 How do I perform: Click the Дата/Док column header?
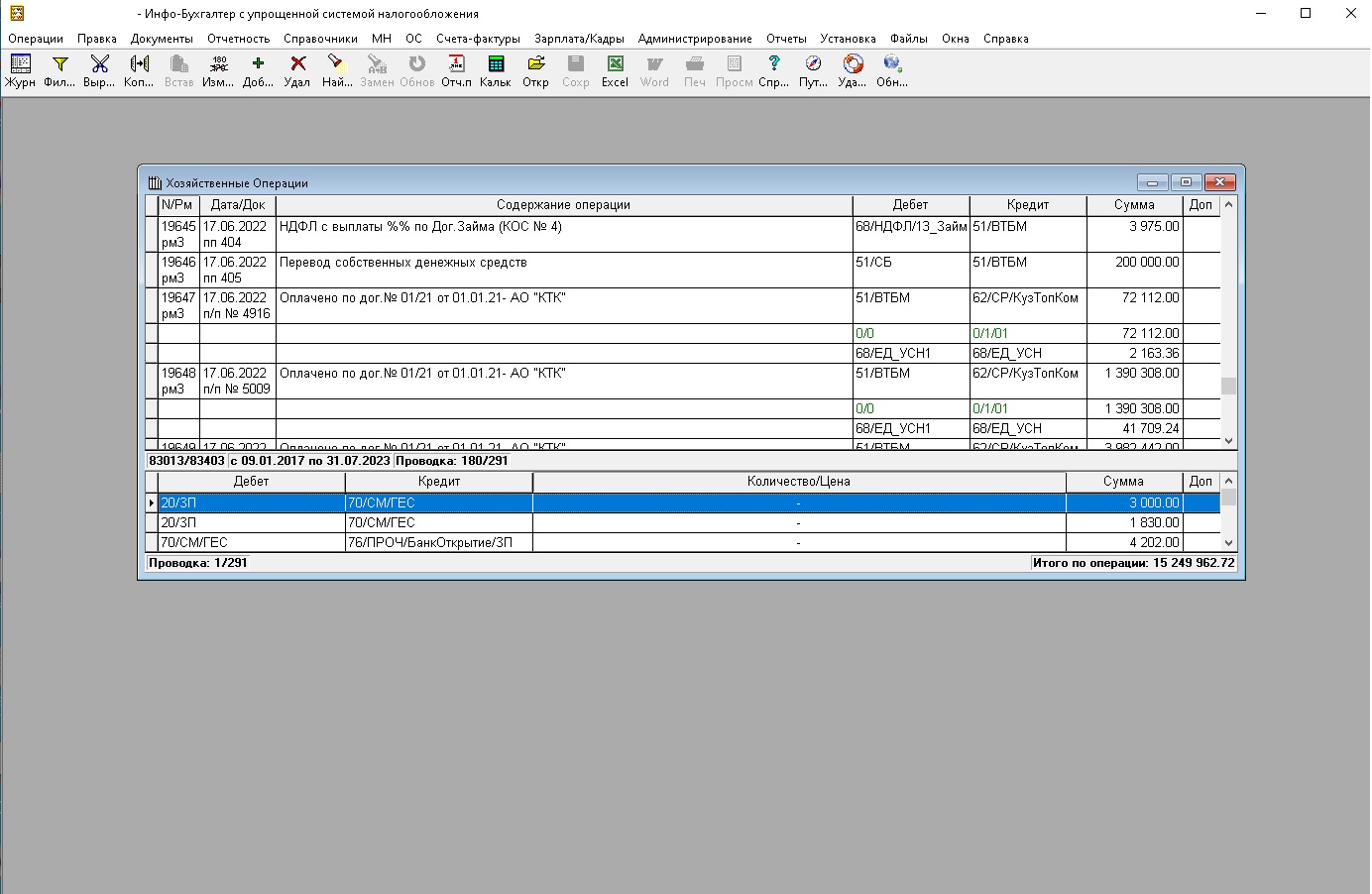point(238,205)
